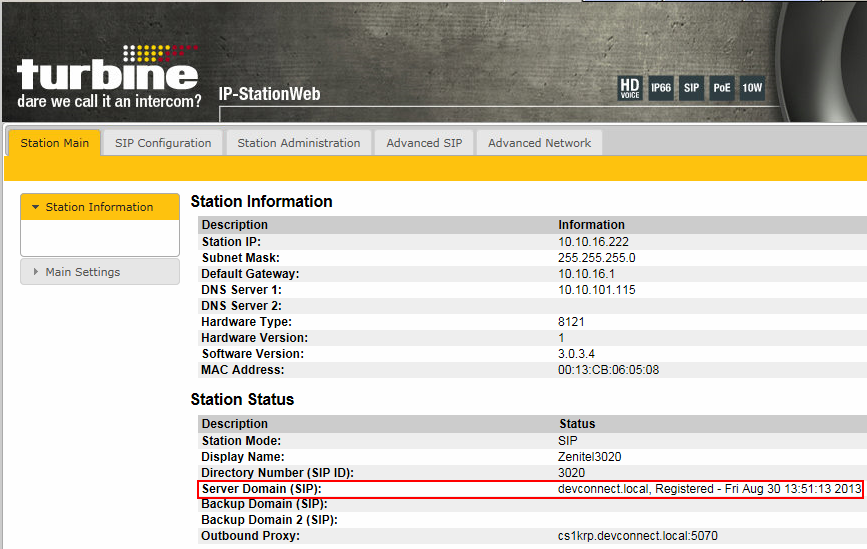Open the Station Administration tab
Screen dimensions: 867x549
point(299,143)
